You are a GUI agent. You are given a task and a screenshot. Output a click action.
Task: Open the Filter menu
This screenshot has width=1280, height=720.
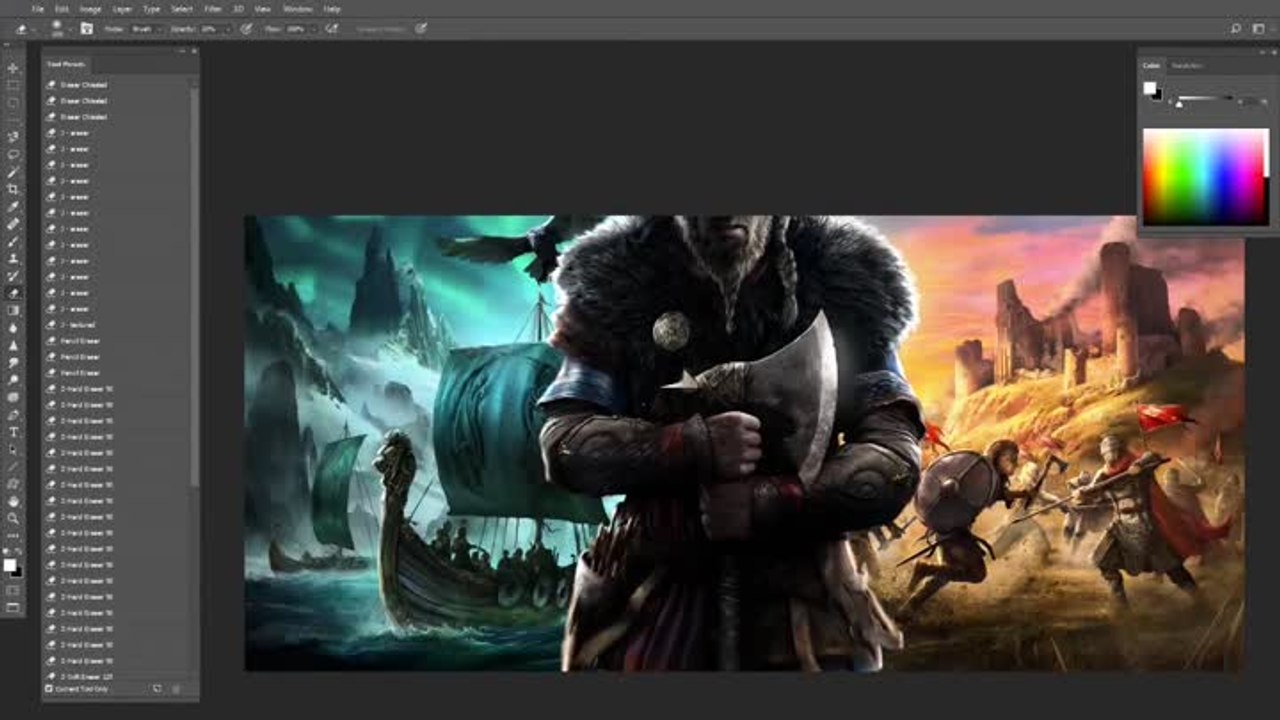point(213,9)
